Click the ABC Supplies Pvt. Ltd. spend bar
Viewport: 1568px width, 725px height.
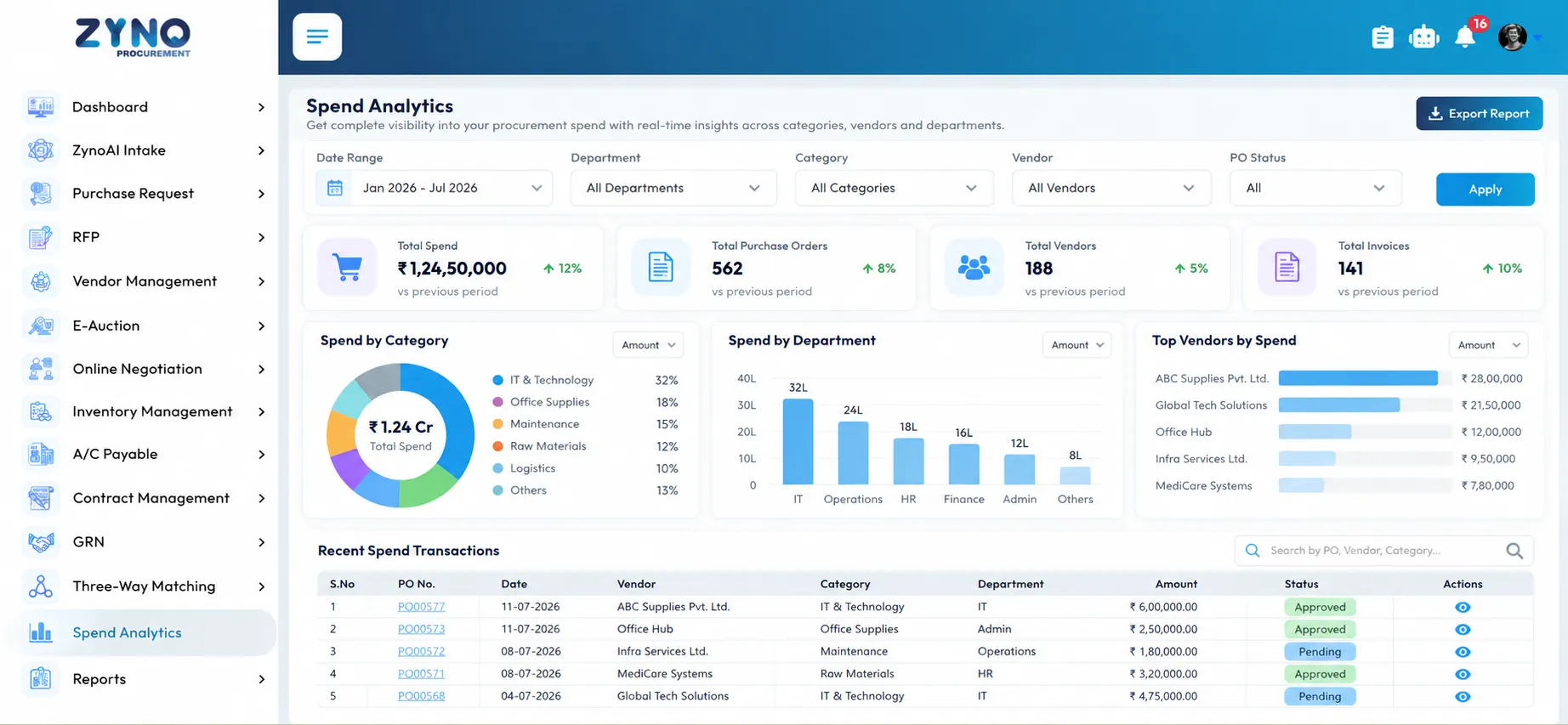point(1358,378)
